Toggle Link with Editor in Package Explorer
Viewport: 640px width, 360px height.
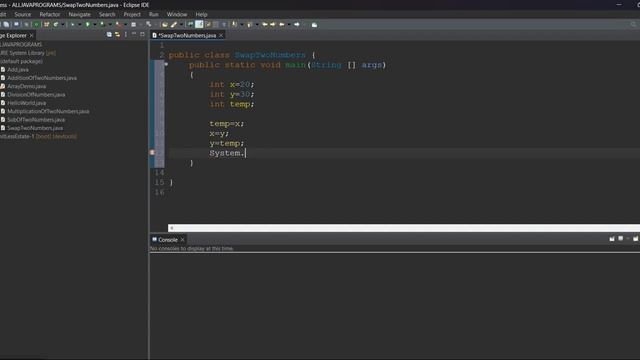[117, 35]
